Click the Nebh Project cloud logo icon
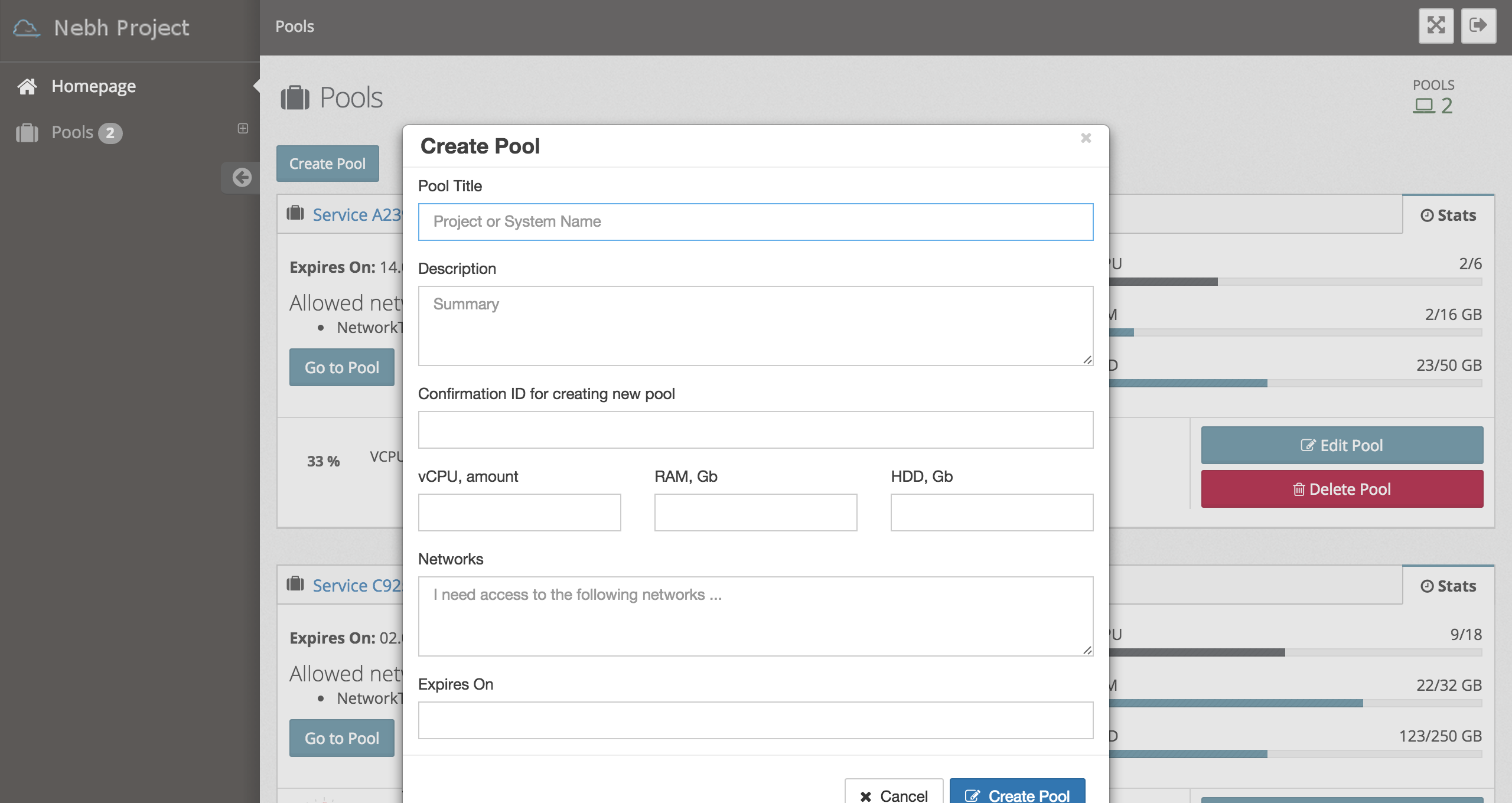 point(27,28)
